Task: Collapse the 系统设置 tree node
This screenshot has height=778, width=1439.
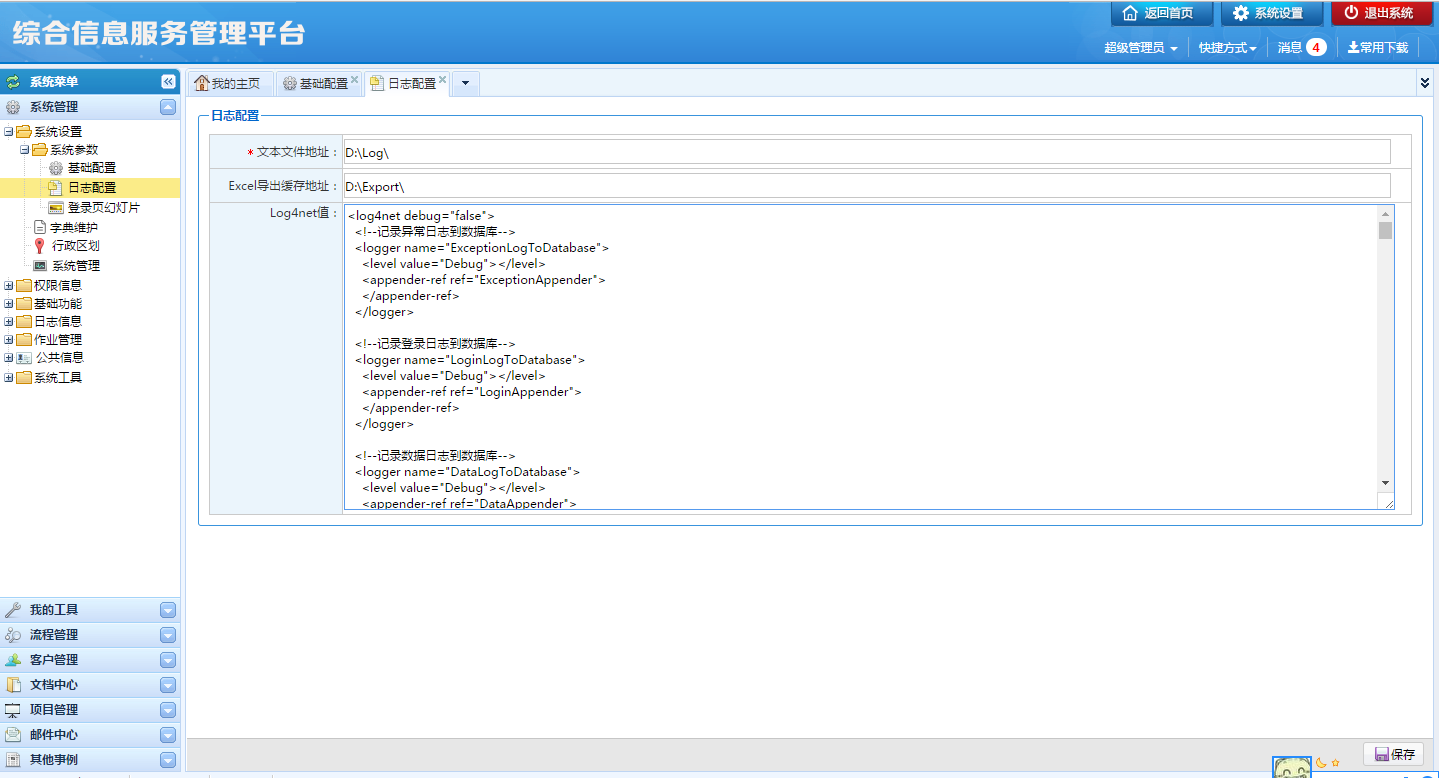Action: click(9, 132)
